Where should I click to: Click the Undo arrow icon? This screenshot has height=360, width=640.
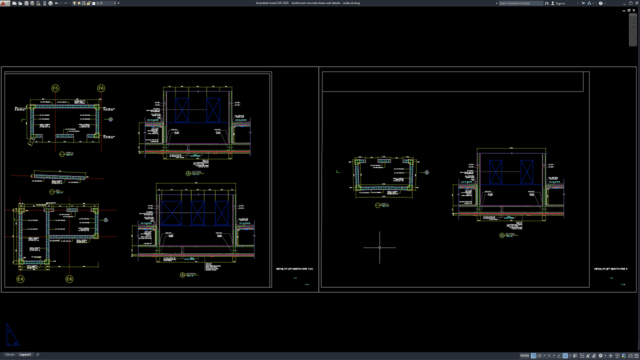(56, 3)
